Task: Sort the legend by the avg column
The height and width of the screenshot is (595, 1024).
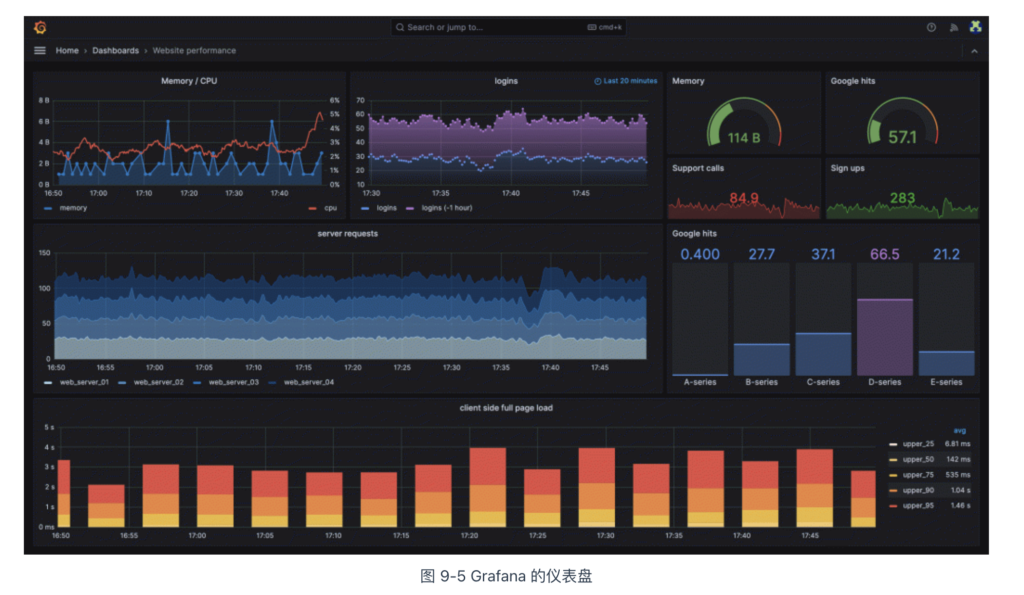Action: 959,430
